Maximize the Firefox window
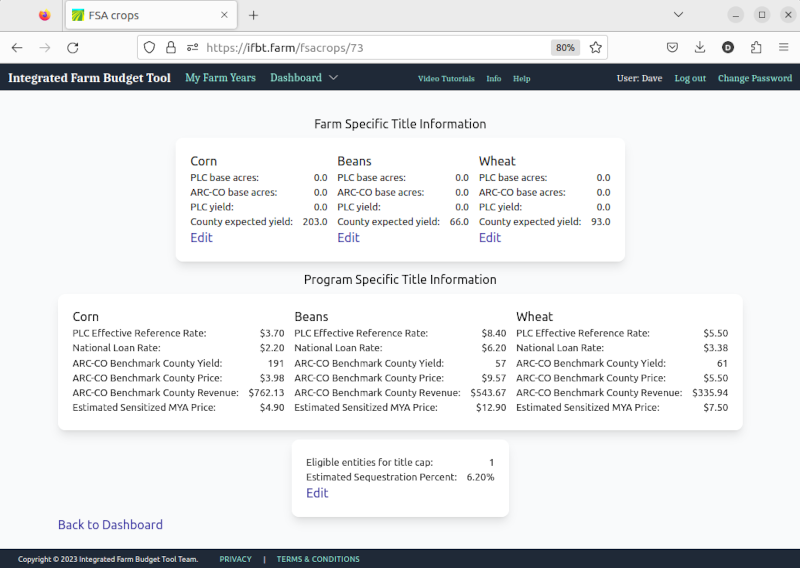Screen dimensions: 800x568 pyautogui.click(x=762, y=15)
